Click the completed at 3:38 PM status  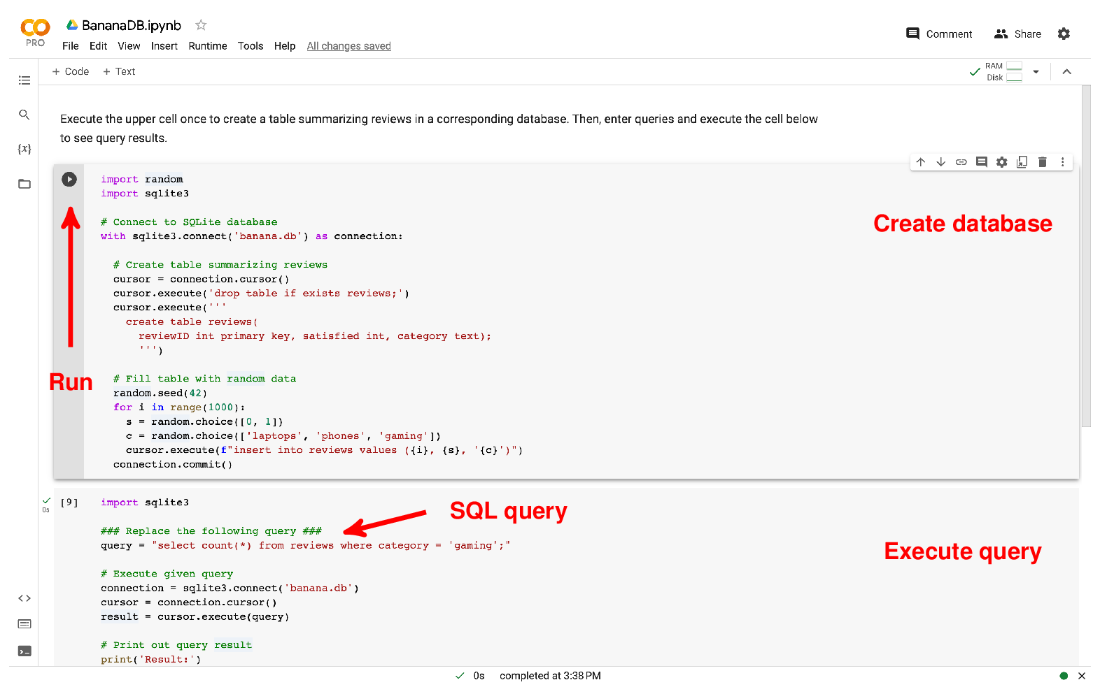(550, 676)
